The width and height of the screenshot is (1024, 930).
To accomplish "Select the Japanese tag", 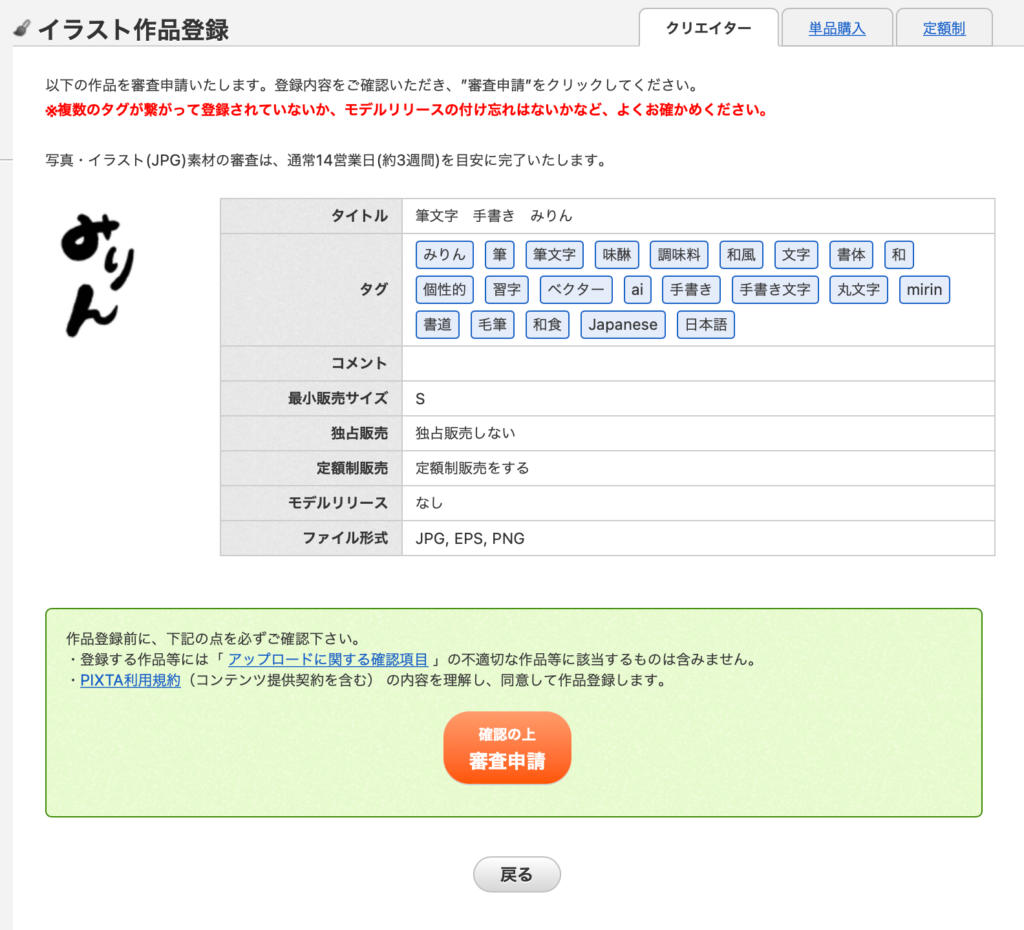I will (622, 324).
